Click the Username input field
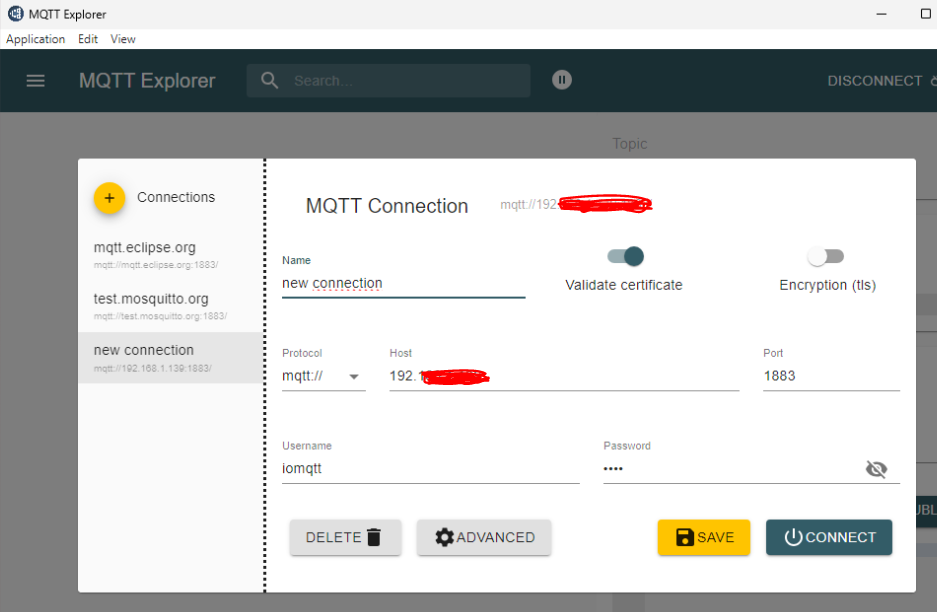This screenshot has width=937, height=612. (430, 468)
